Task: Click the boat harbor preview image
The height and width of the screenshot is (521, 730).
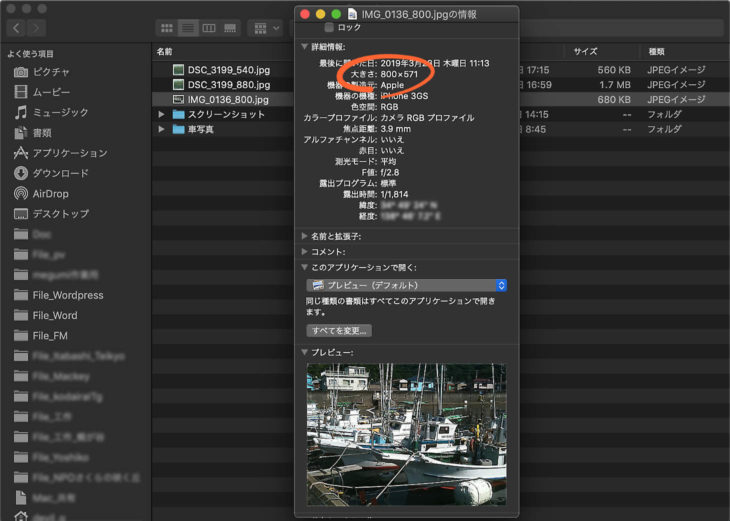Action: (406, 433)
